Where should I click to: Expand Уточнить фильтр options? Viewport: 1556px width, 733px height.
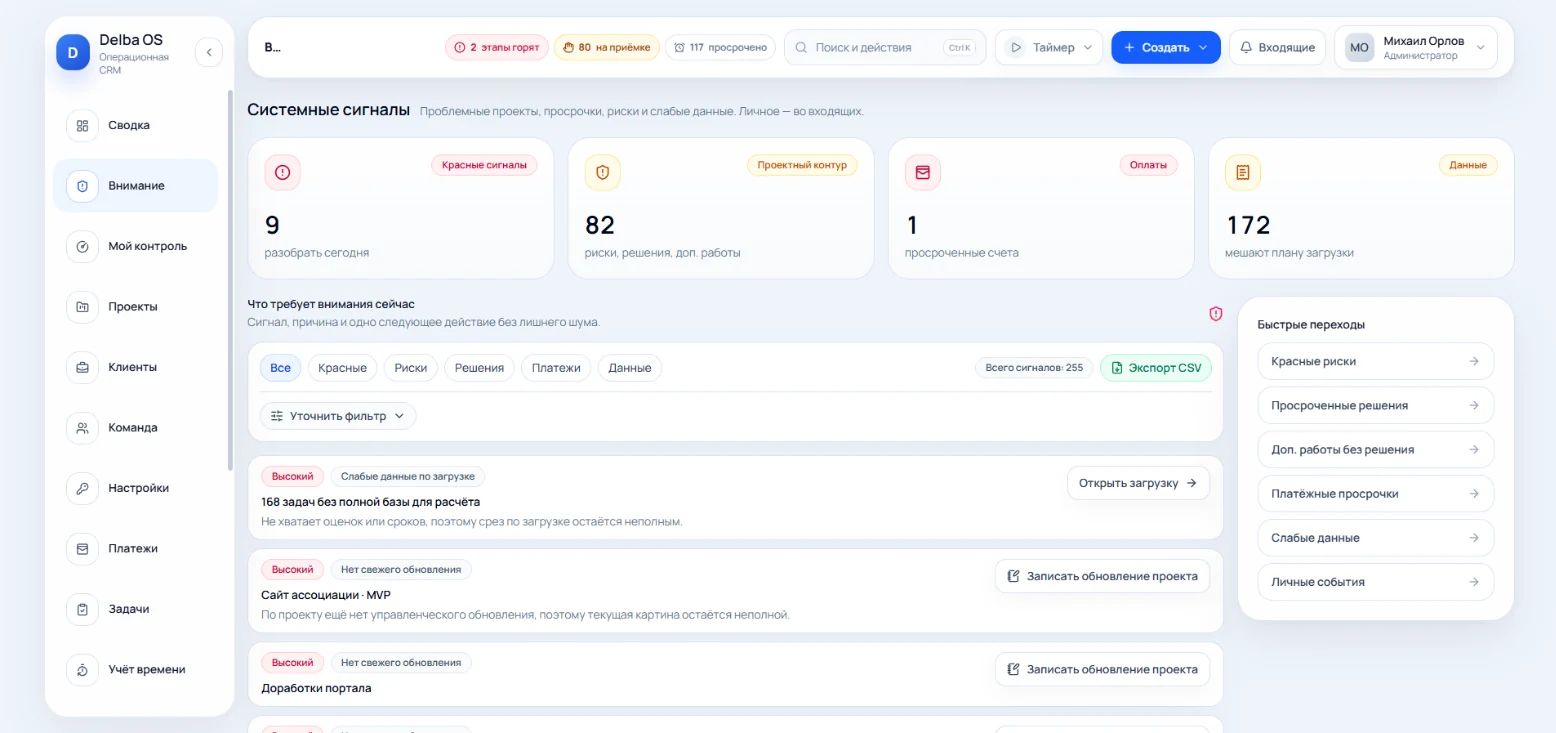[338, 416]
